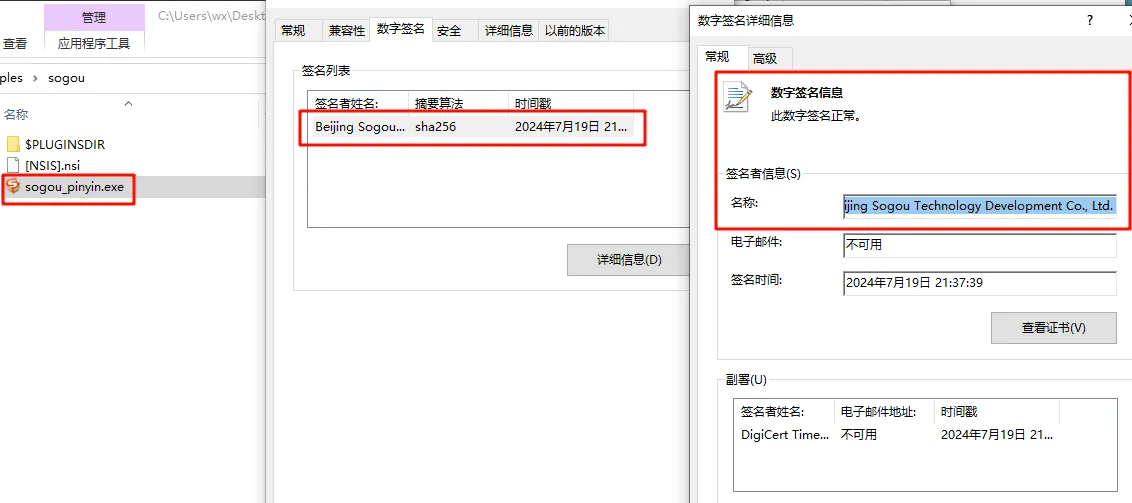The height and width of the screenshot is (503, 1132).
Task: Collapse sort chevron above the 名称 column
Action: [x=129, y=104]
